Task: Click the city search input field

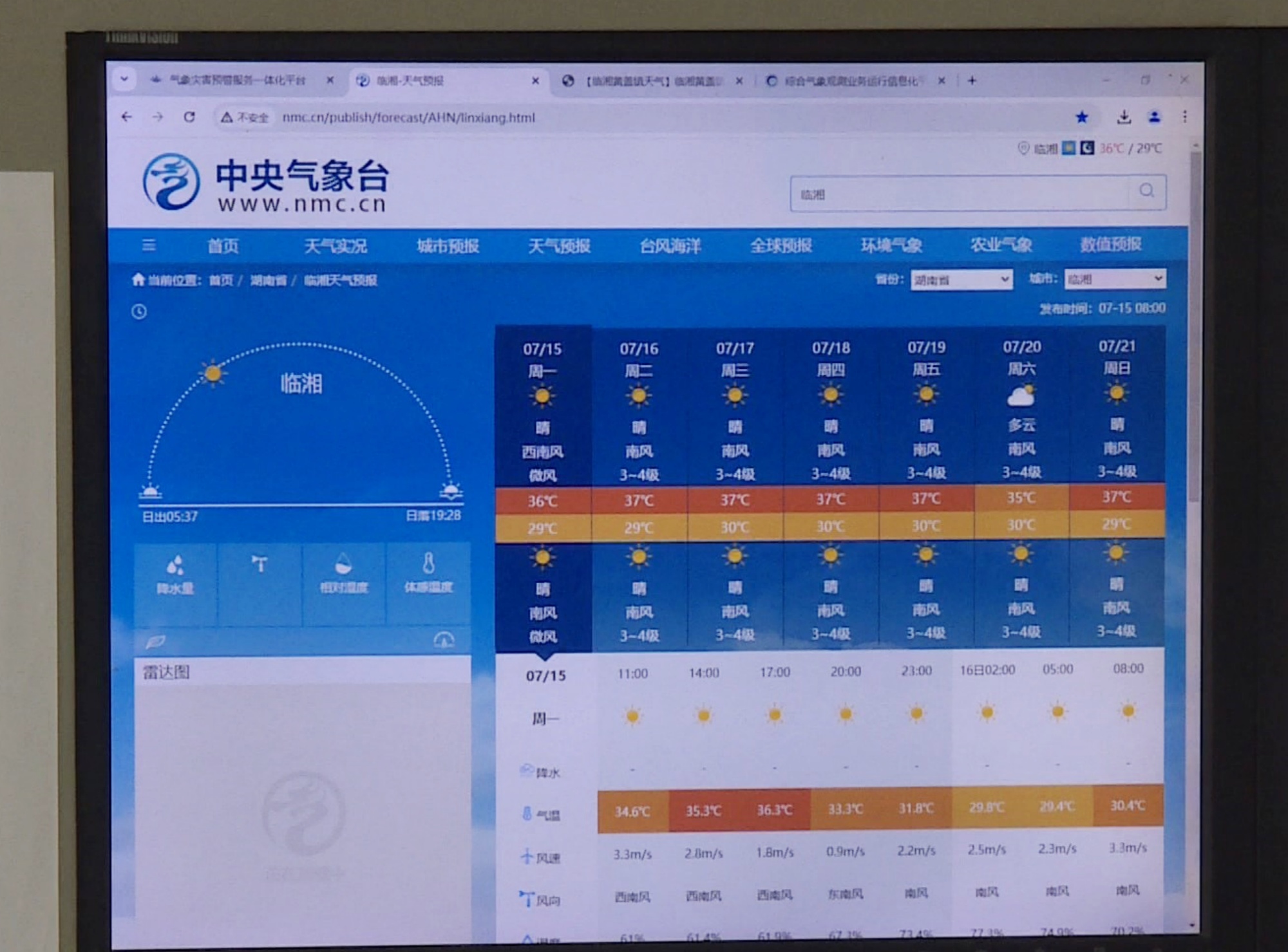Action: point(960,193)
